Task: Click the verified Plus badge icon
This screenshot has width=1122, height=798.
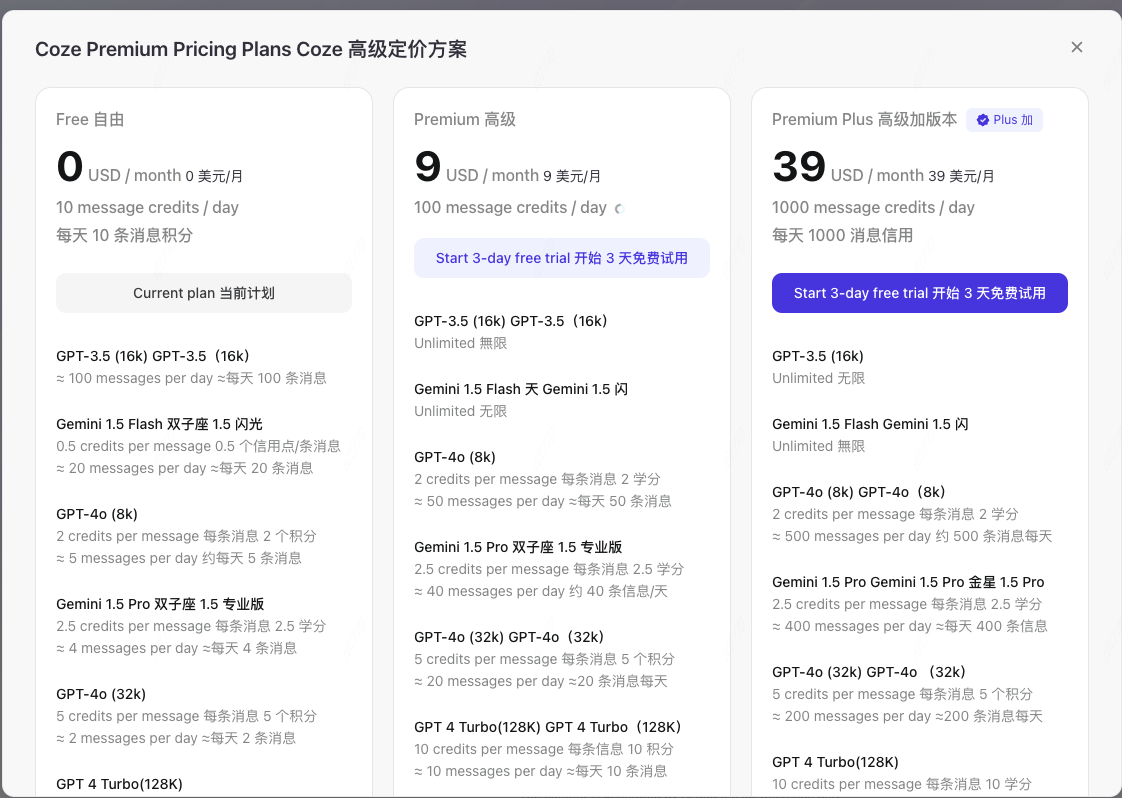Action: [x=982, y=120]
